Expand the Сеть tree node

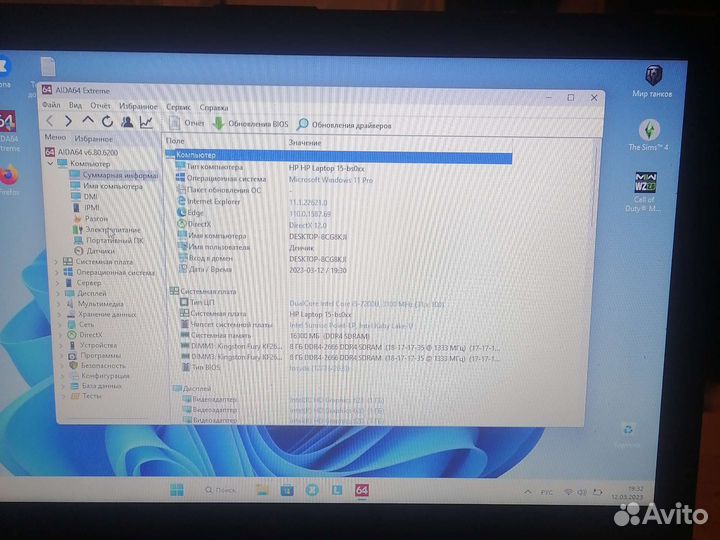tap(61, 325)
